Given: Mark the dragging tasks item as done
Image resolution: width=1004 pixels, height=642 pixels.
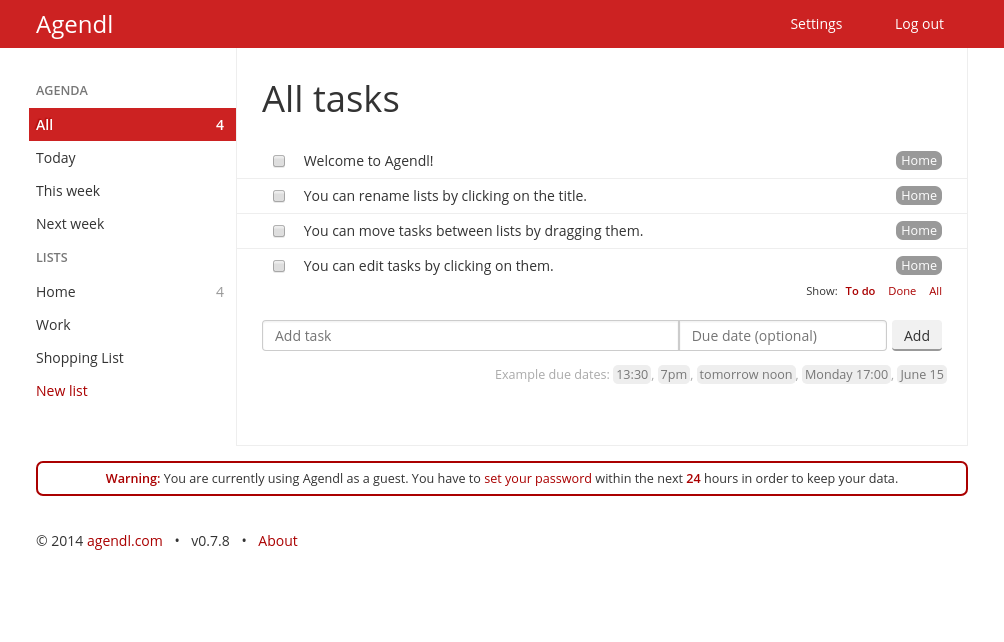Looking at the screenshot, I should coord(279,231).
